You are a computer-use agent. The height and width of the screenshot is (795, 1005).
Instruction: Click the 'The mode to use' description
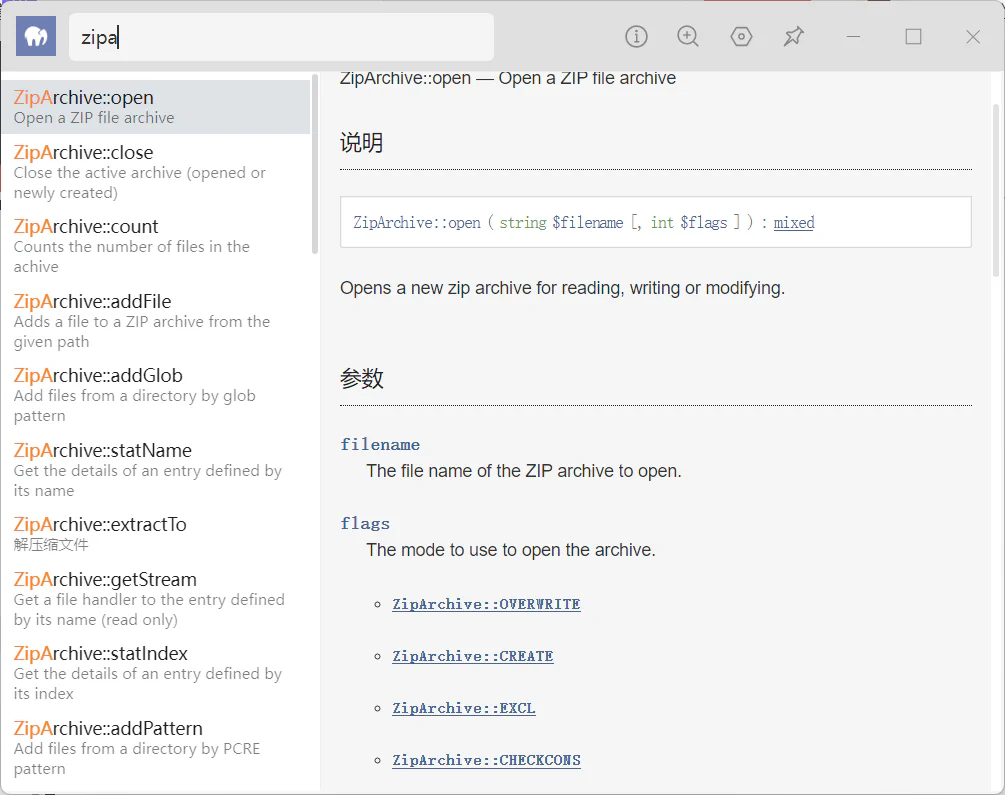(x=511, y=549)
